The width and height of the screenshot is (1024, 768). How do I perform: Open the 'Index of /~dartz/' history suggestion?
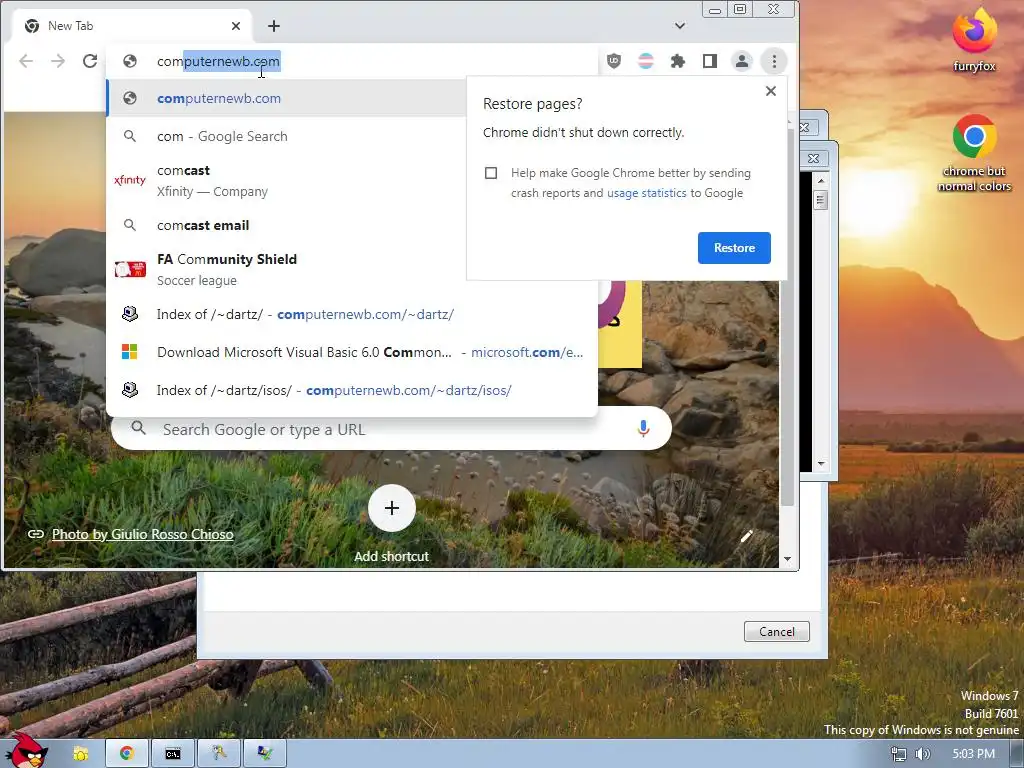352,314
